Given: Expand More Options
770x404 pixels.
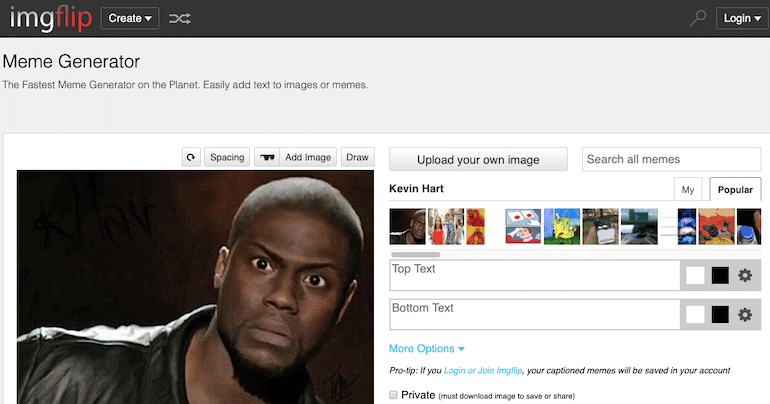Looking at the screenshot, I should click(x=426, y=349).
